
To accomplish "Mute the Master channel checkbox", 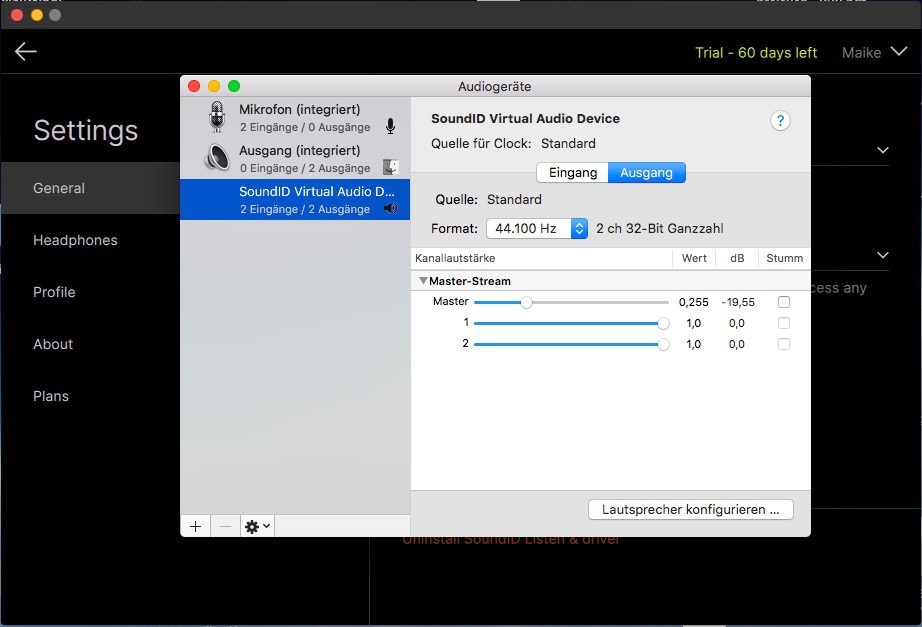I will tap(784, 302).
